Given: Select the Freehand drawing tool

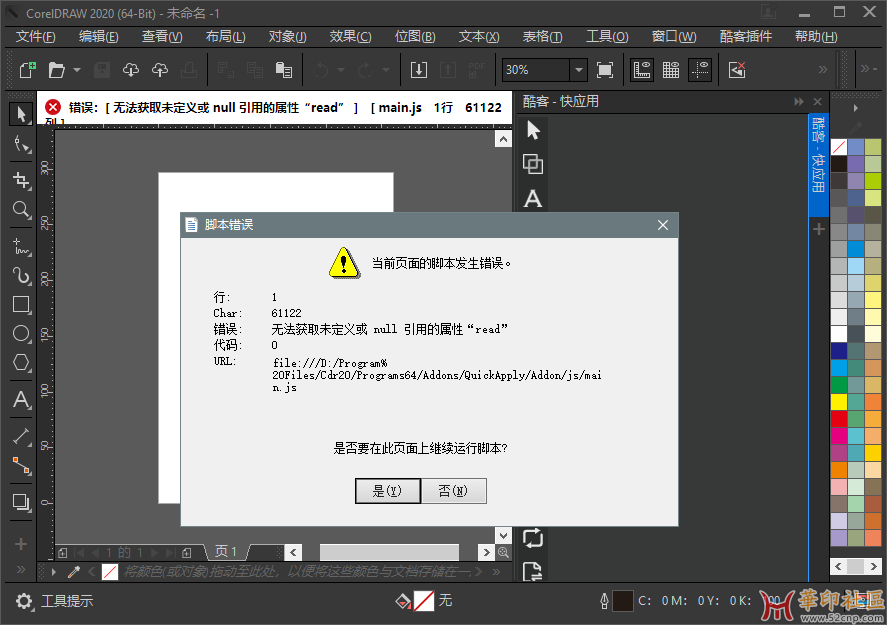Looking at the screenshot, I should [x=21, y=247].
